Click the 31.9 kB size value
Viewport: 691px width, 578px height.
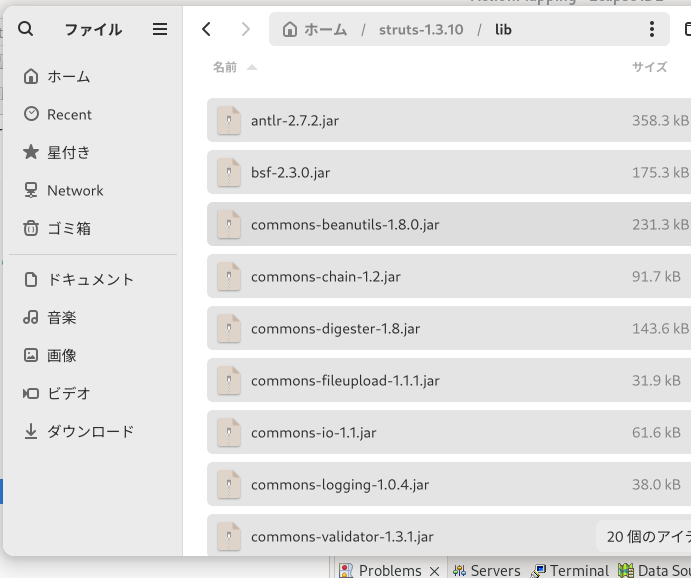(656, 380)
